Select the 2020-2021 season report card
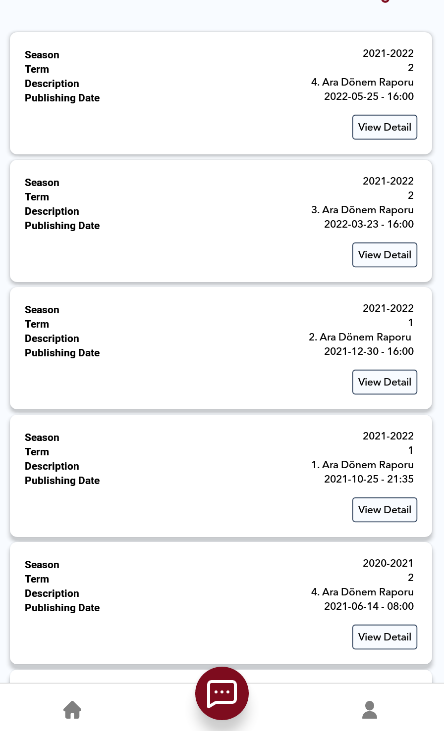 click(221, 603)
